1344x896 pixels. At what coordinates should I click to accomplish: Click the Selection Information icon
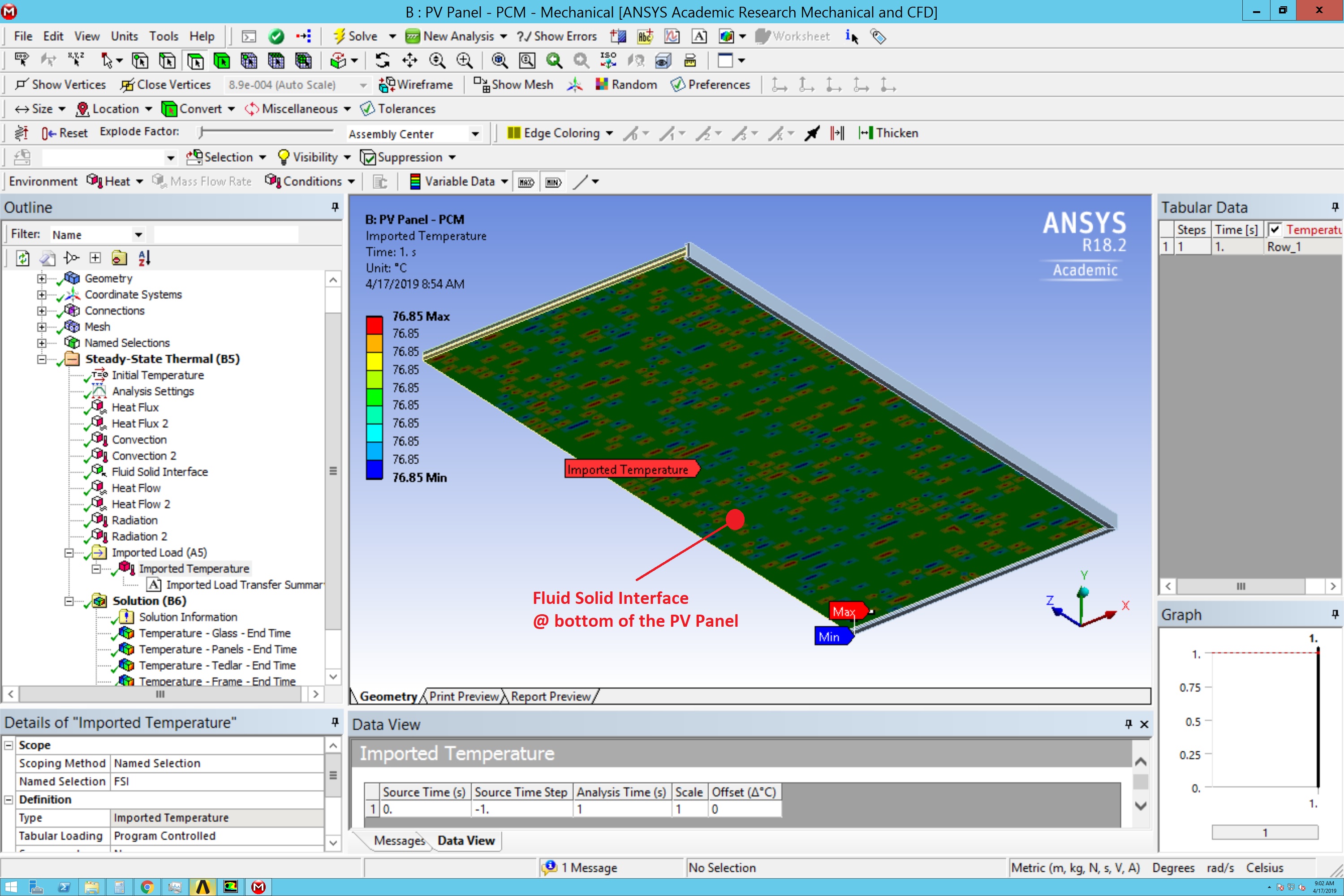point(852,37)
